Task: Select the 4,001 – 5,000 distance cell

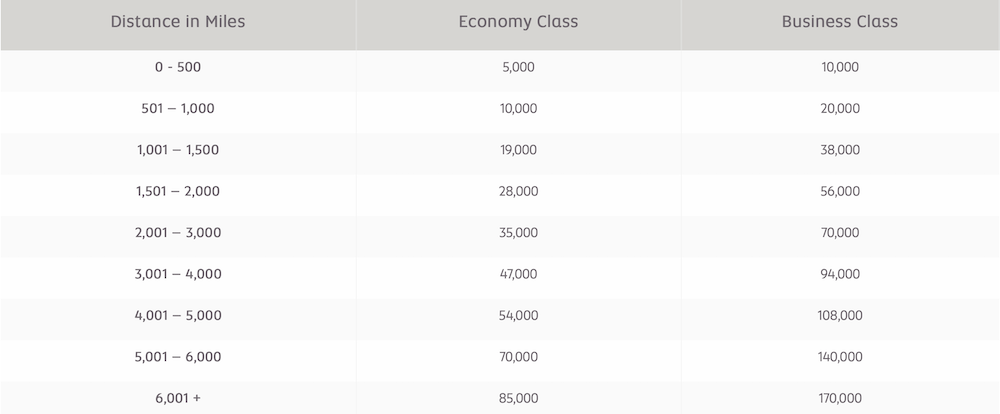Action: [x=178, y=316]
